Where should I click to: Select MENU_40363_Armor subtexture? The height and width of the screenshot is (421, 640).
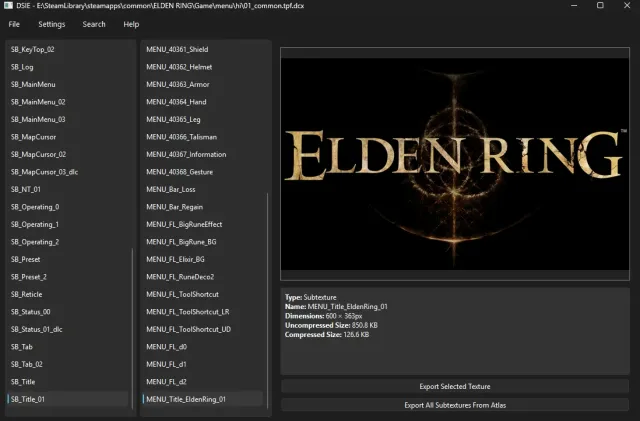click(202, 85)
